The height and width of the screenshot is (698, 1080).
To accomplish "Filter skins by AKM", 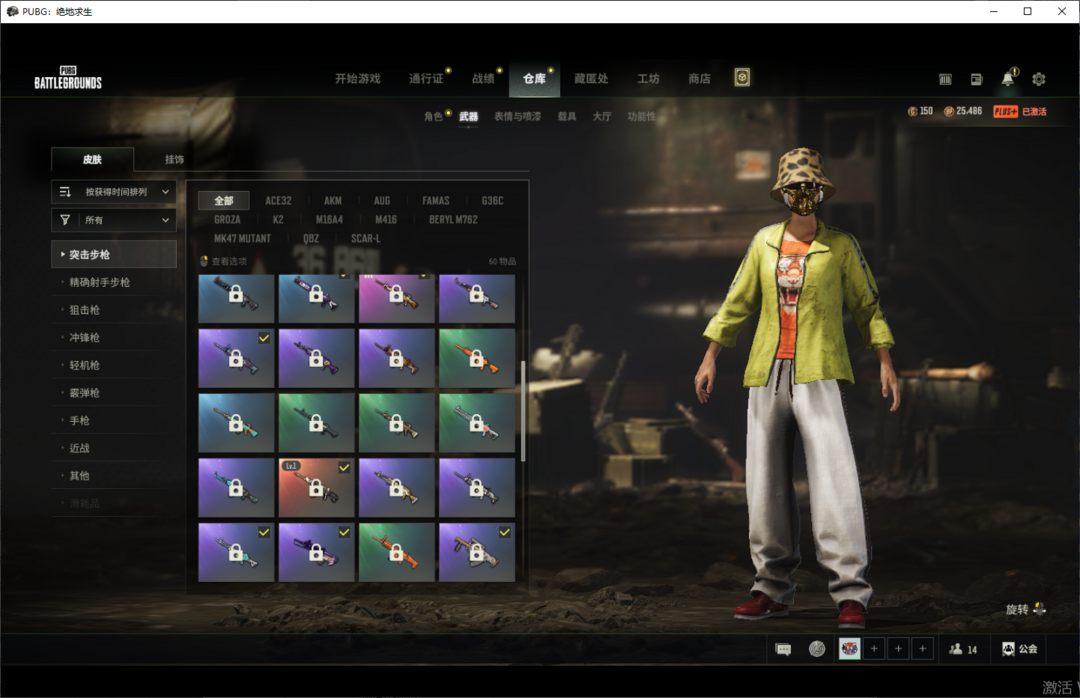I will point(333,201).
